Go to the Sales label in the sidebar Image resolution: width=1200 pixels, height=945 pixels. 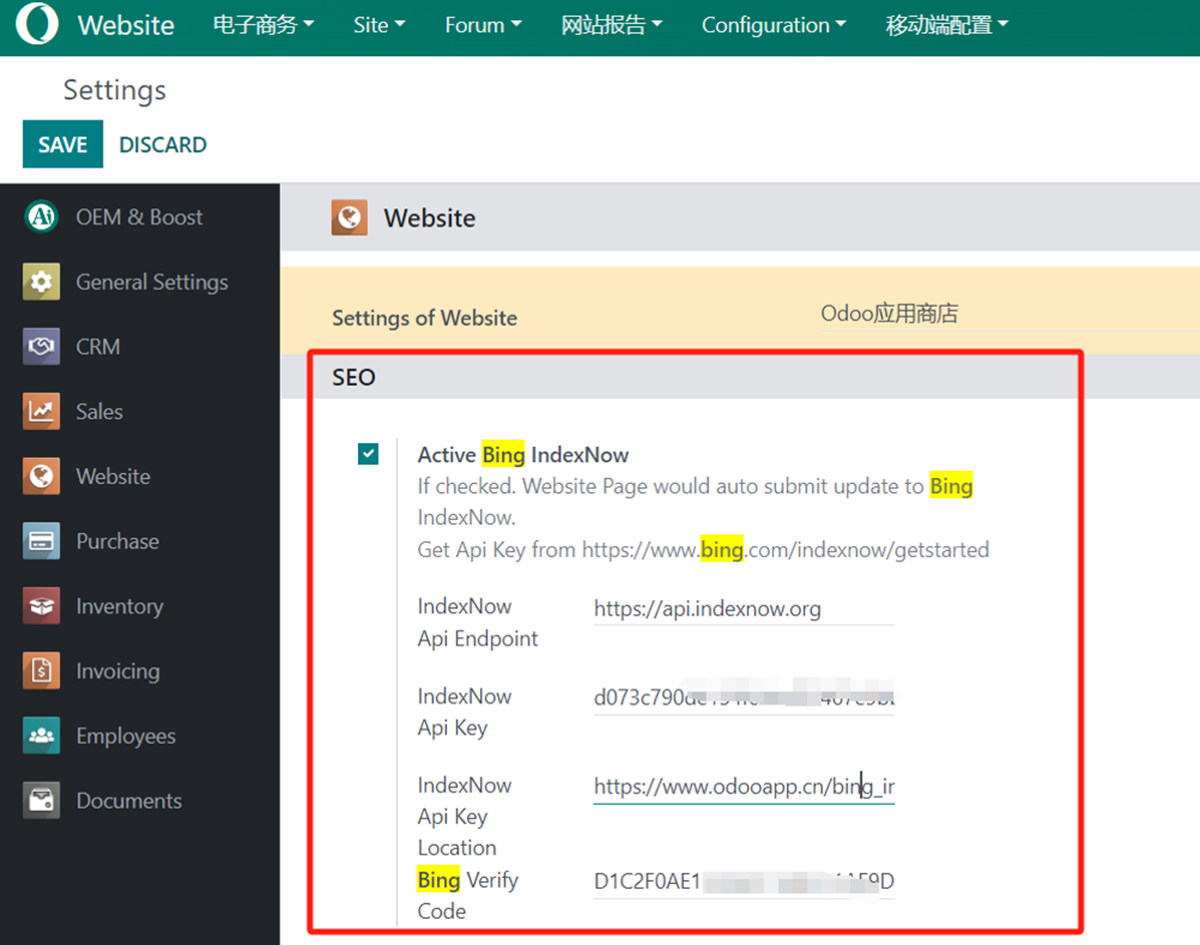pyautogui.click(x=99, y=411)
